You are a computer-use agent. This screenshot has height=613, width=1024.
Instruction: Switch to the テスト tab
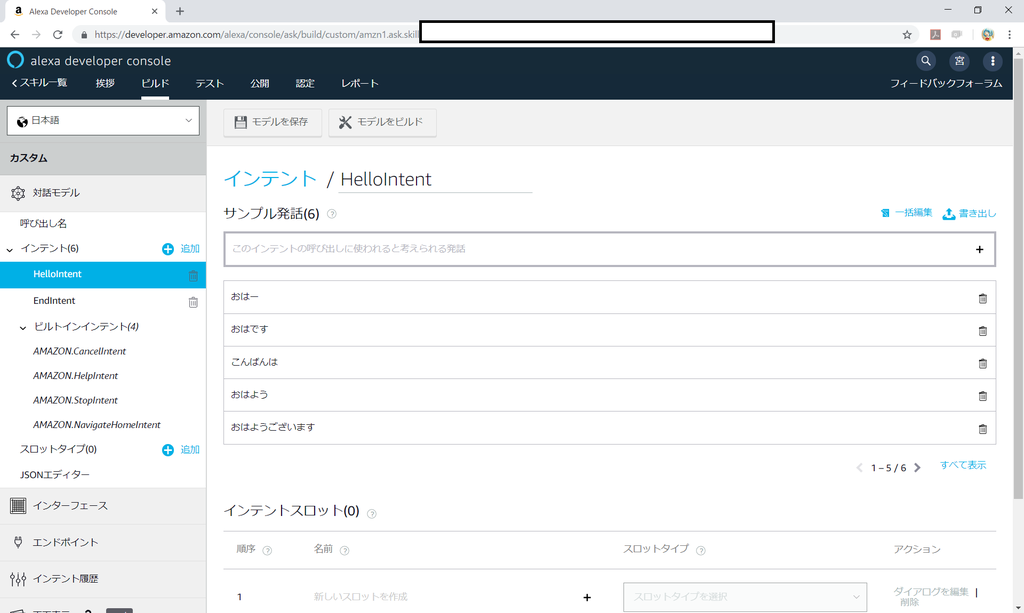coord(210,84)
